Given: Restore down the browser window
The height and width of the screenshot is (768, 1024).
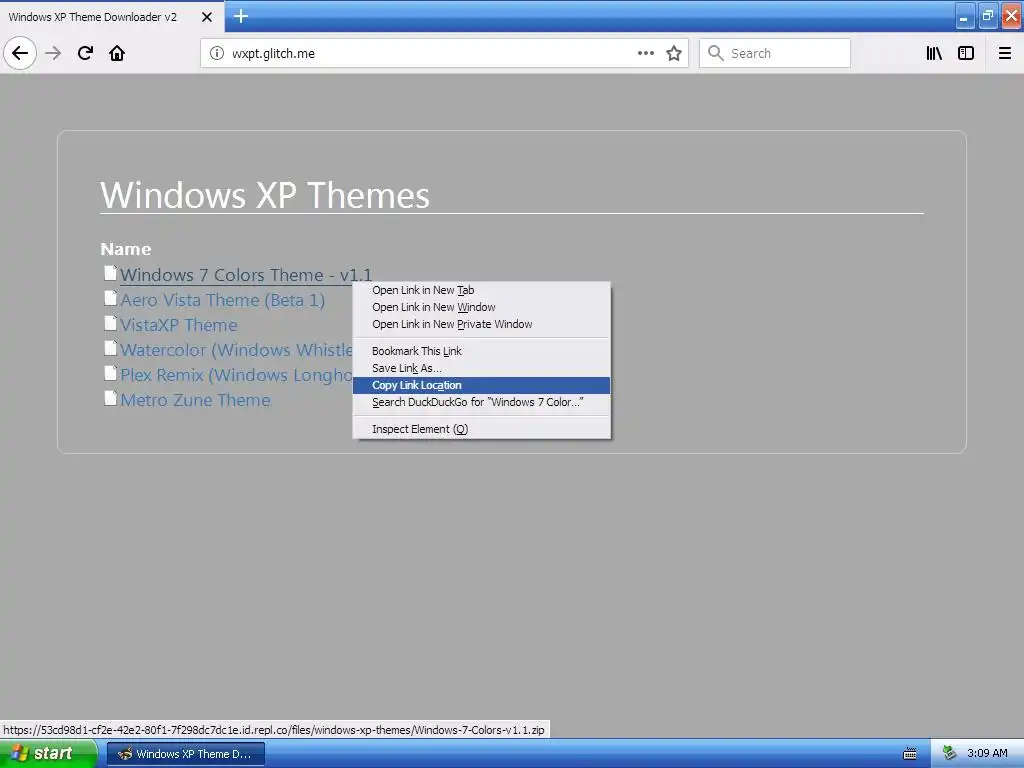Looking at the screenshot, I should pos(987,16).
